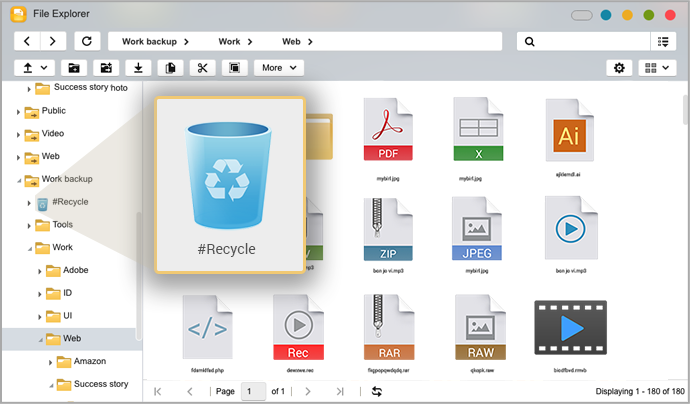Image resolution: width=690 pixels, height=404 pixels.
Task: Click the folder-with-star toolbar icon
Action: (x=106, y=68)
